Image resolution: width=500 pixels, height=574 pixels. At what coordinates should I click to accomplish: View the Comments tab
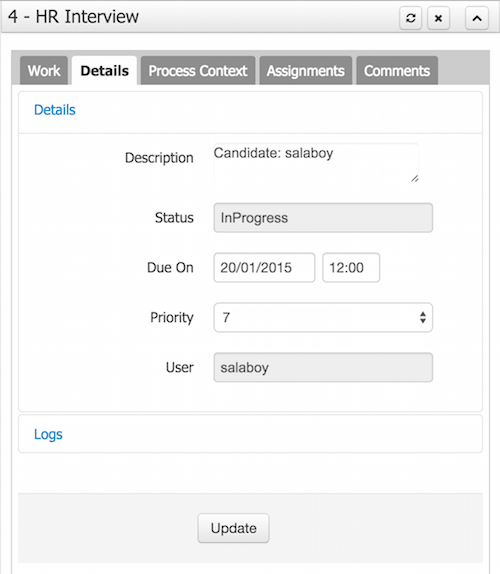pos(397,71)
